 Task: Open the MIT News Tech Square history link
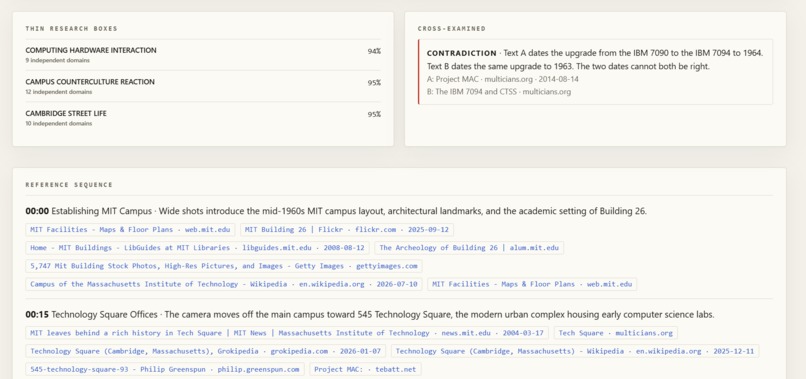click(x=287, y=333)
